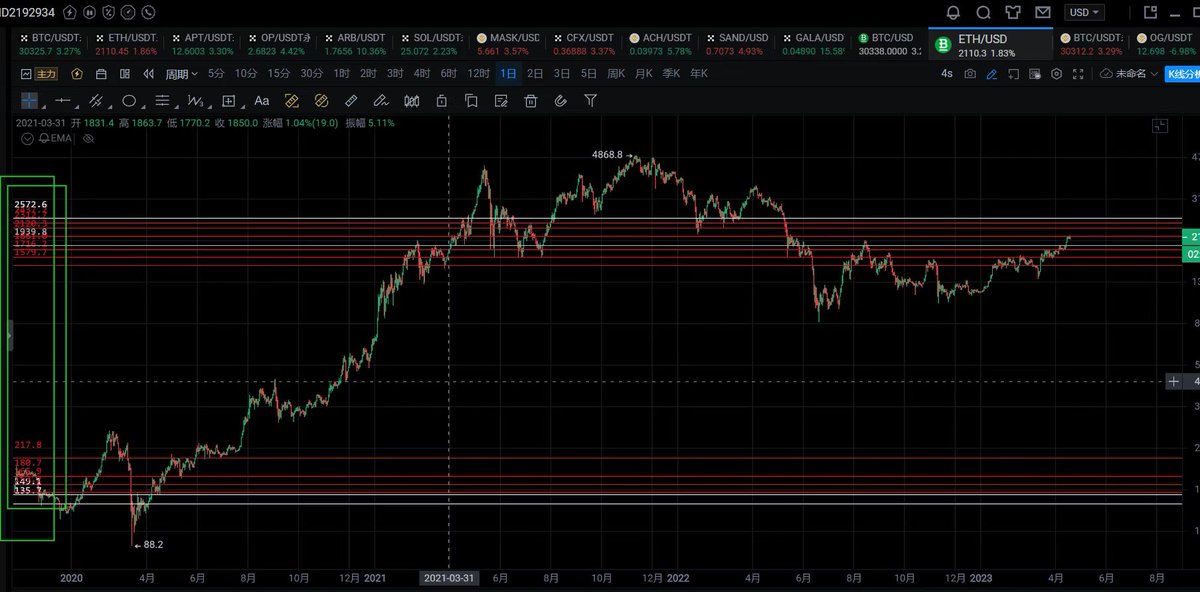1200x592 pixels.
Task: Click the note edit icon in drawing bar
Action: [501, 100]
